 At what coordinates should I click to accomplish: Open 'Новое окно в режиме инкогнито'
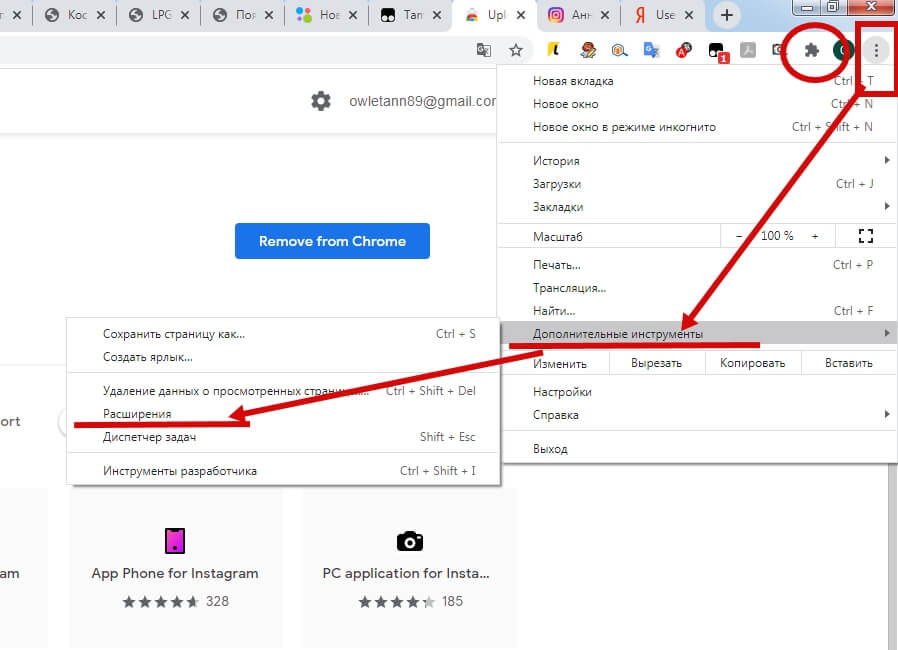click(696, 127)
